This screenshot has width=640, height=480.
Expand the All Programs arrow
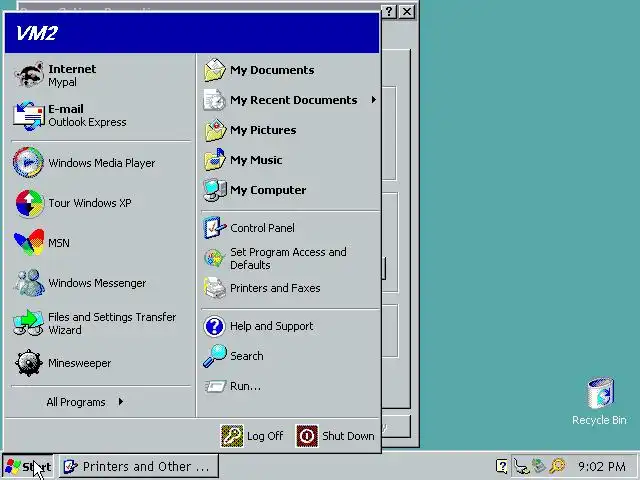pos(121,402)
